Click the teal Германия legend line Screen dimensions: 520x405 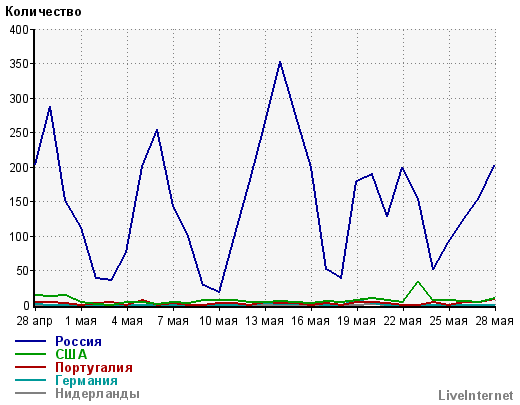pos(30,380)
